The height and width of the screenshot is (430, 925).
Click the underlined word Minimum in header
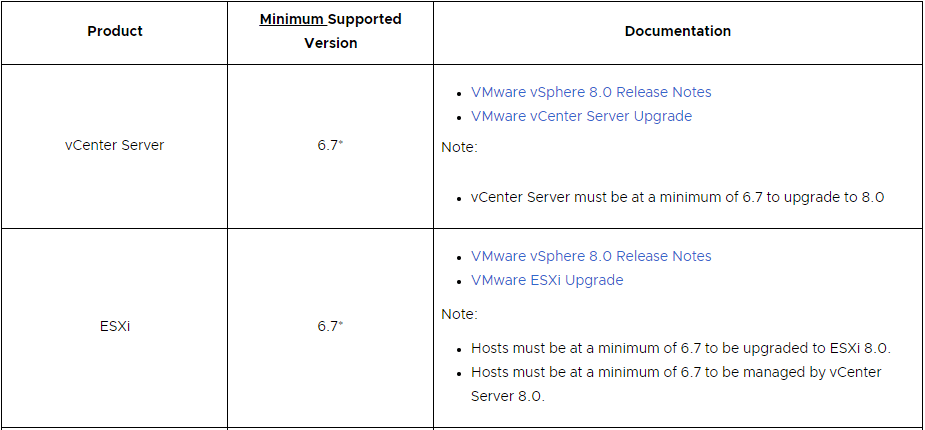(291, 19)
